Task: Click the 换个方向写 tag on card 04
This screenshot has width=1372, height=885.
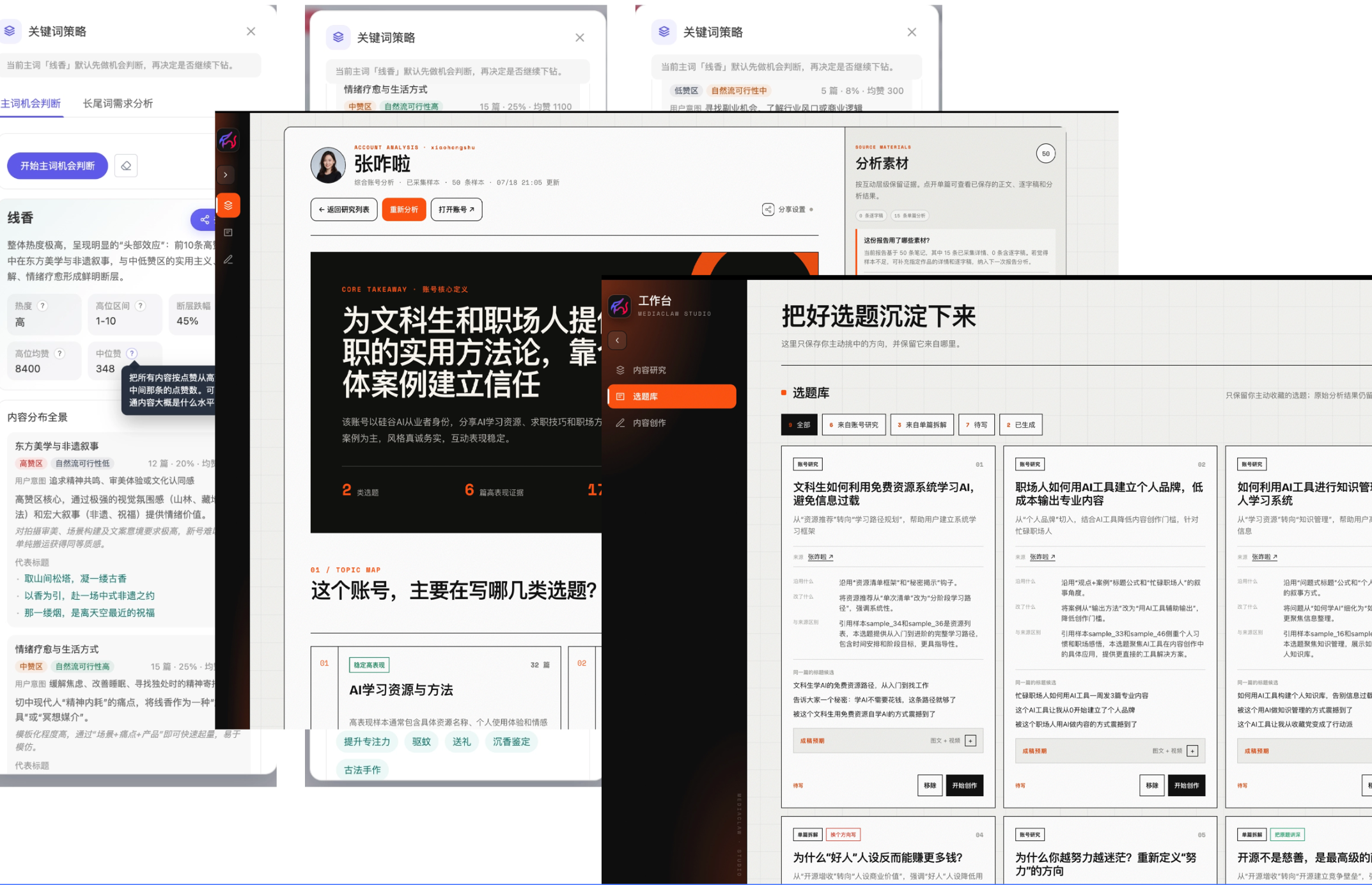Action: (x=843, y=834)
